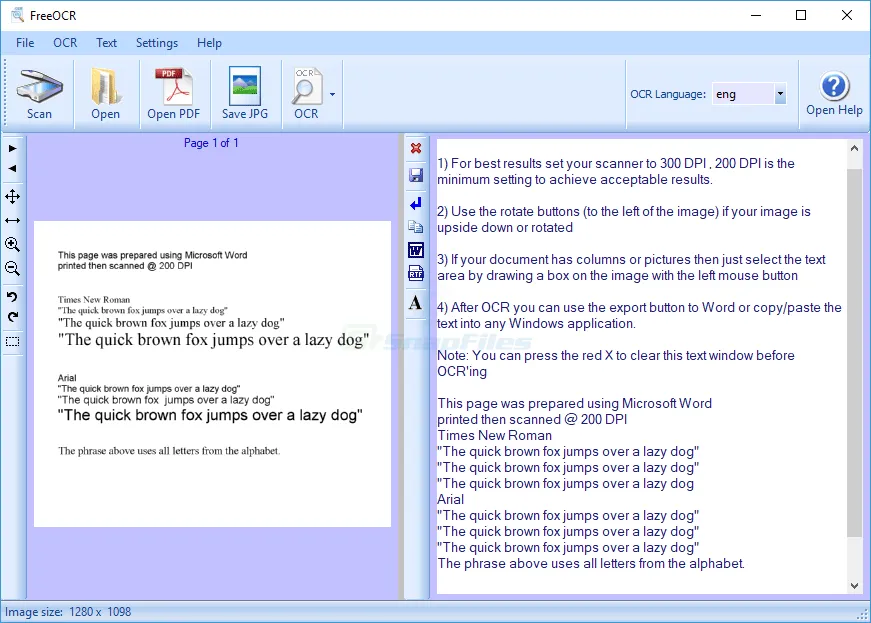Screen dimensions: 871x623
Task: Go to the next page arrow
Action: click(x=12, y=149)
